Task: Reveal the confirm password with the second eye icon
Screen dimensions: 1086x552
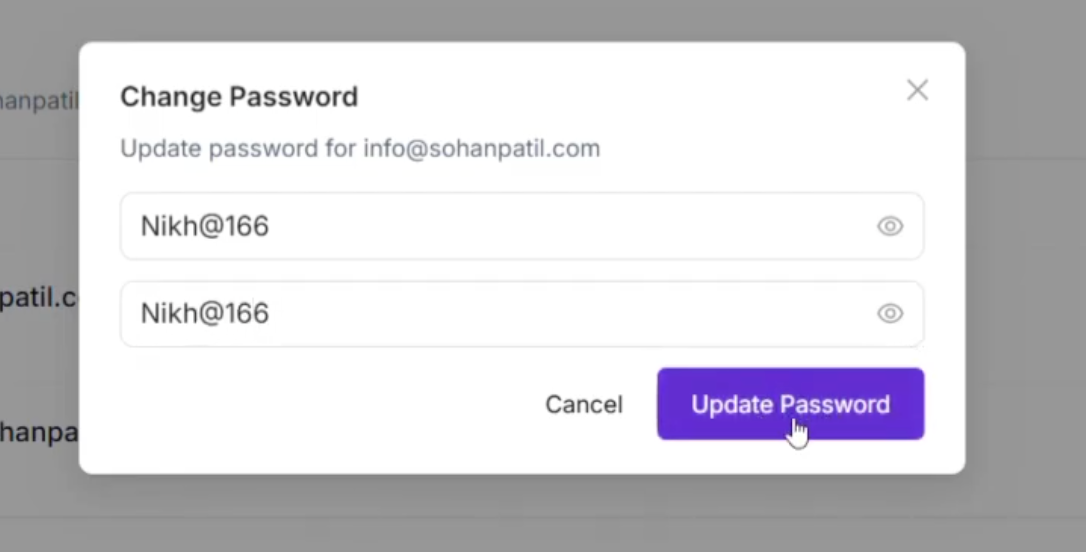Action: [x=890, y=314]
